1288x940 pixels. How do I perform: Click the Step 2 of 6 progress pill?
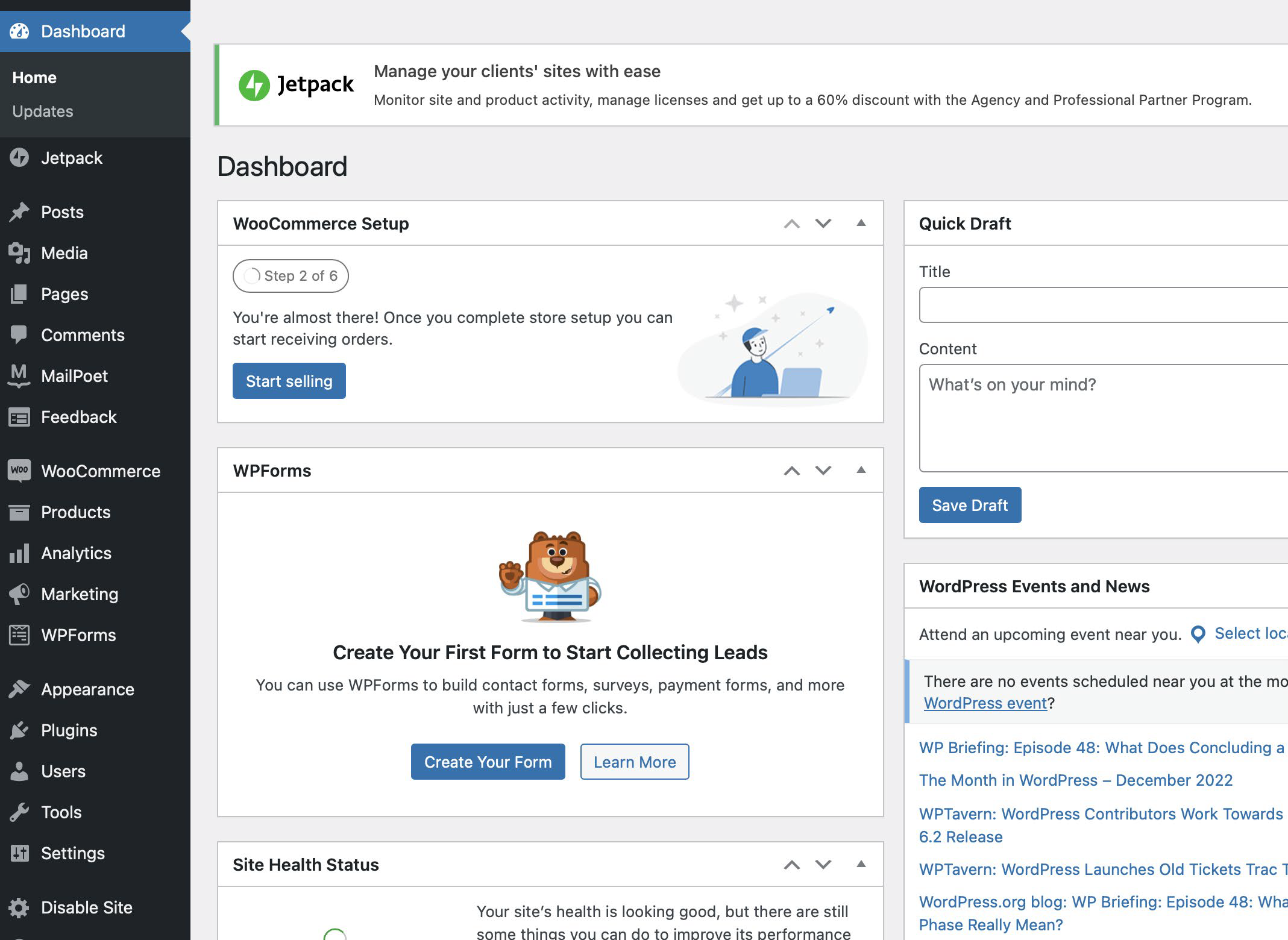pyautogui.click(x=291, y=276)
